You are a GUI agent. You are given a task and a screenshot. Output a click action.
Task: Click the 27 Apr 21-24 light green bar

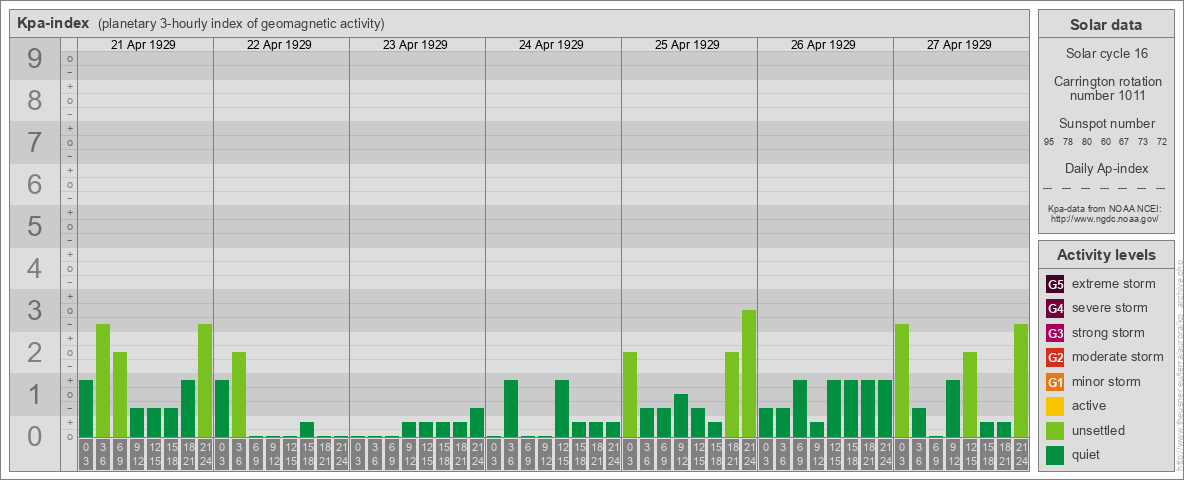(x=1021, y=380)
